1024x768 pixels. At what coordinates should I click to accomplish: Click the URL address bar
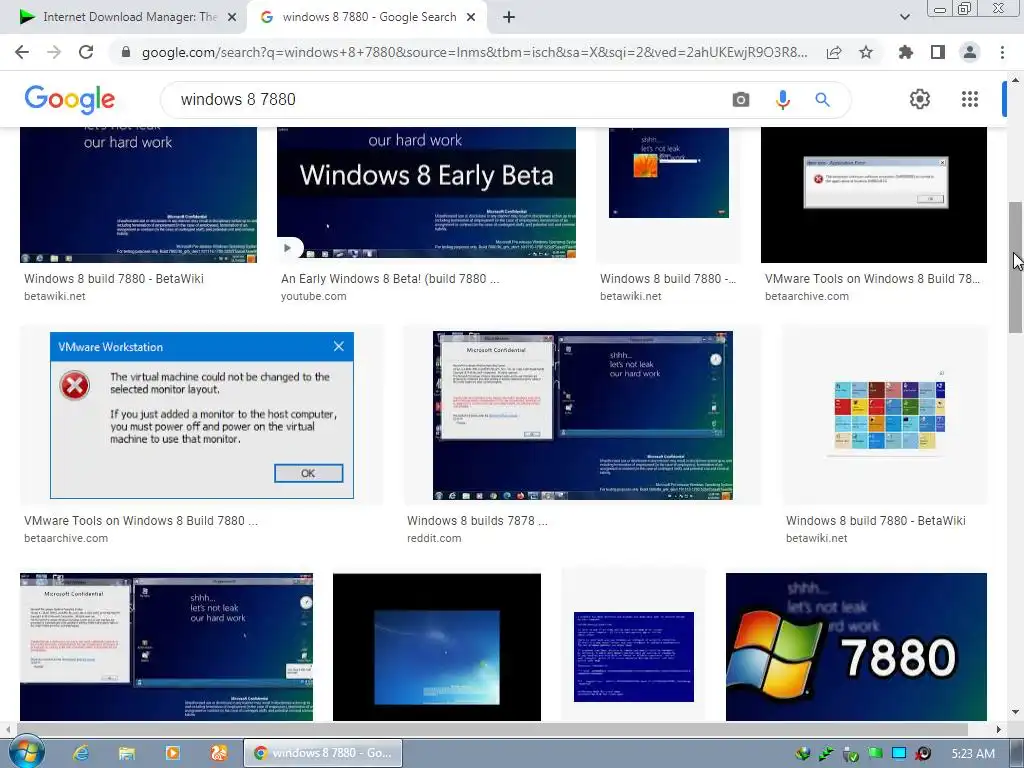click(474, 52)
